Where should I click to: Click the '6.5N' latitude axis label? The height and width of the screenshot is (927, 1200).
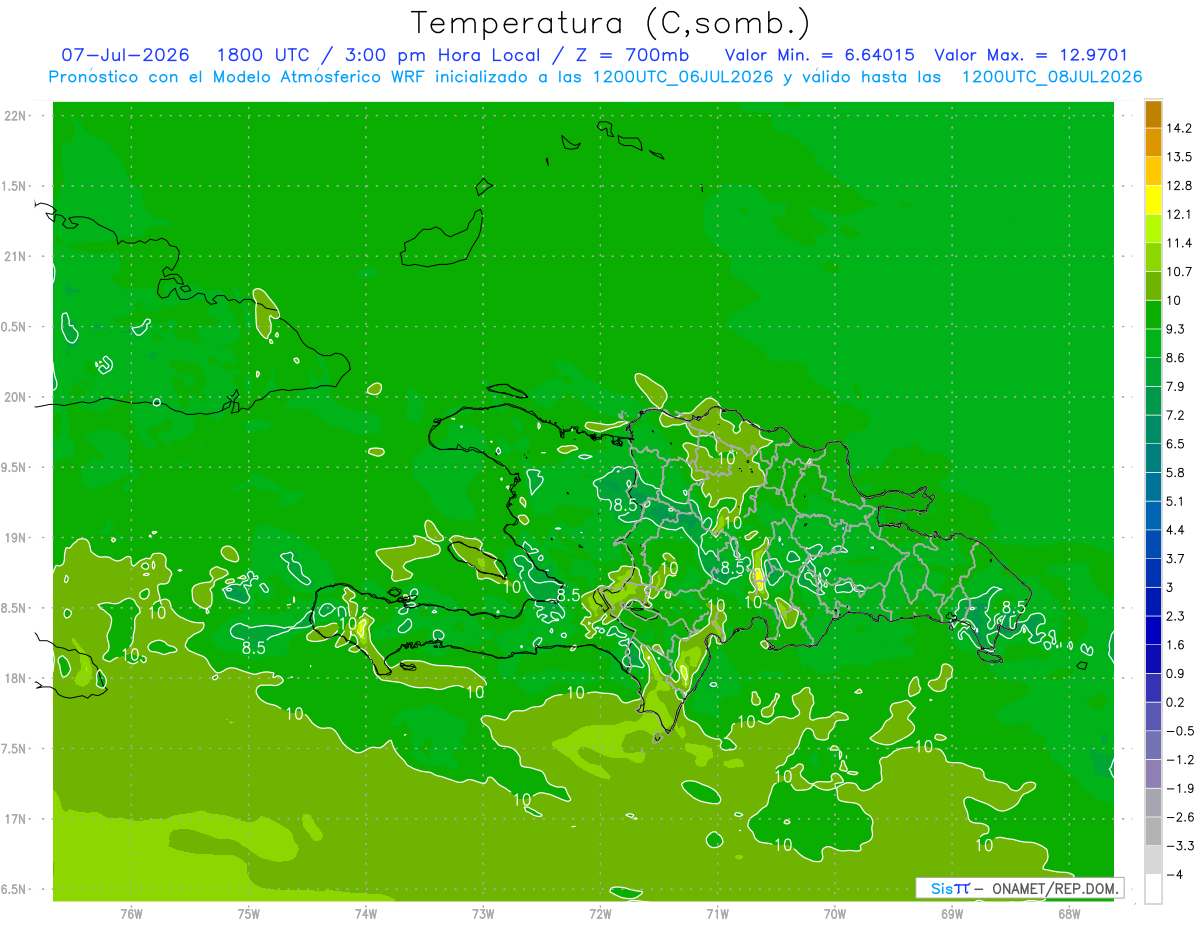click(15, 890)
